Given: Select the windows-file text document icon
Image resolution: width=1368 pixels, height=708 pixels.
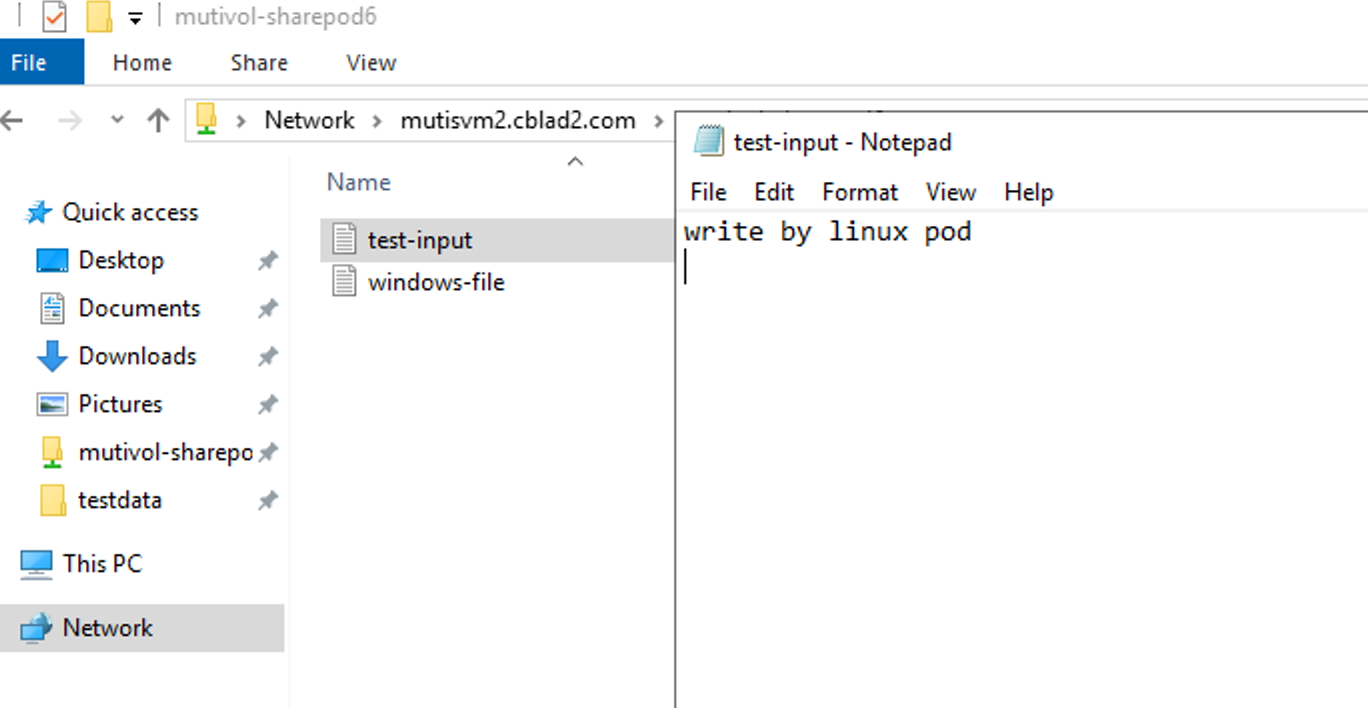Looking at the screenshot, I should pos(344,281).
